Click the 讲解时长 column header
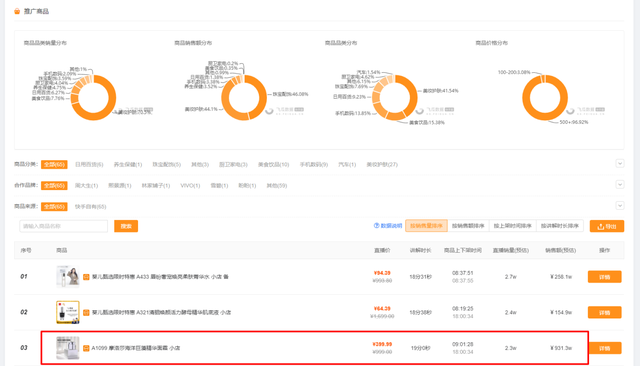Viewport: 640px width, 366px height. coord(420,250)
